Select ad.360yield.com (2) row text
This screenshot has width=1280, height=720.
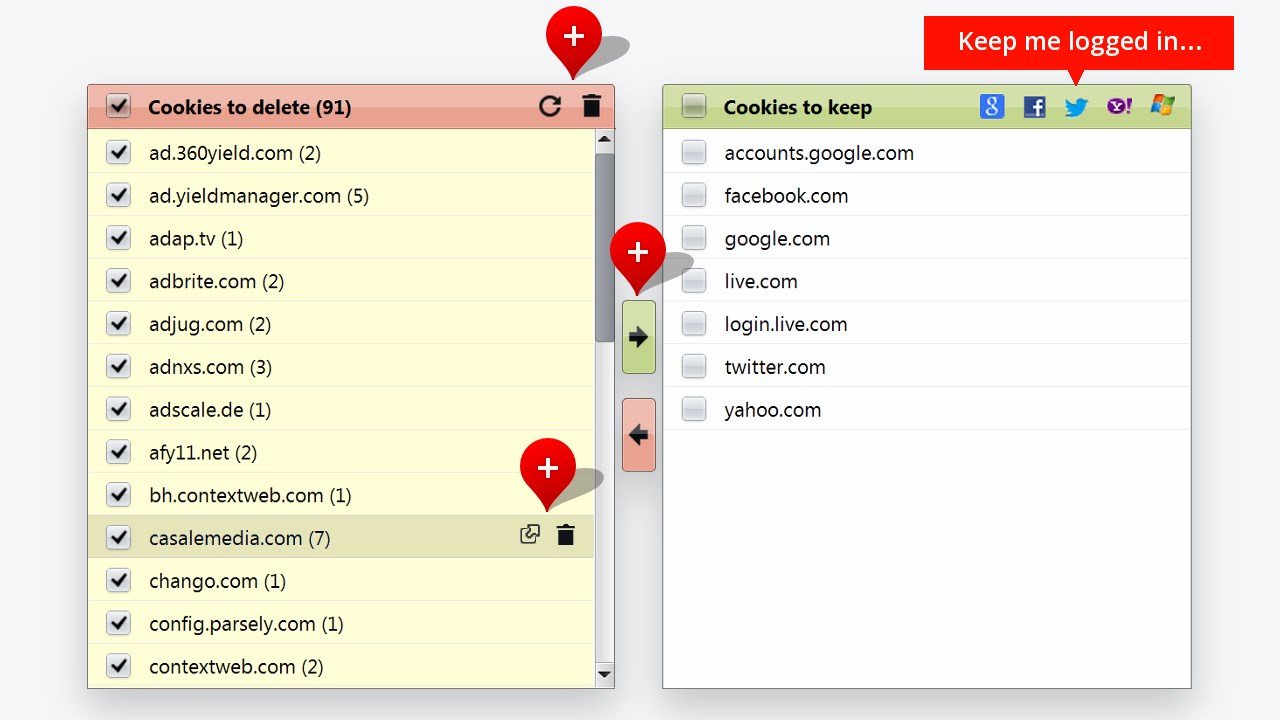(235, 153)
